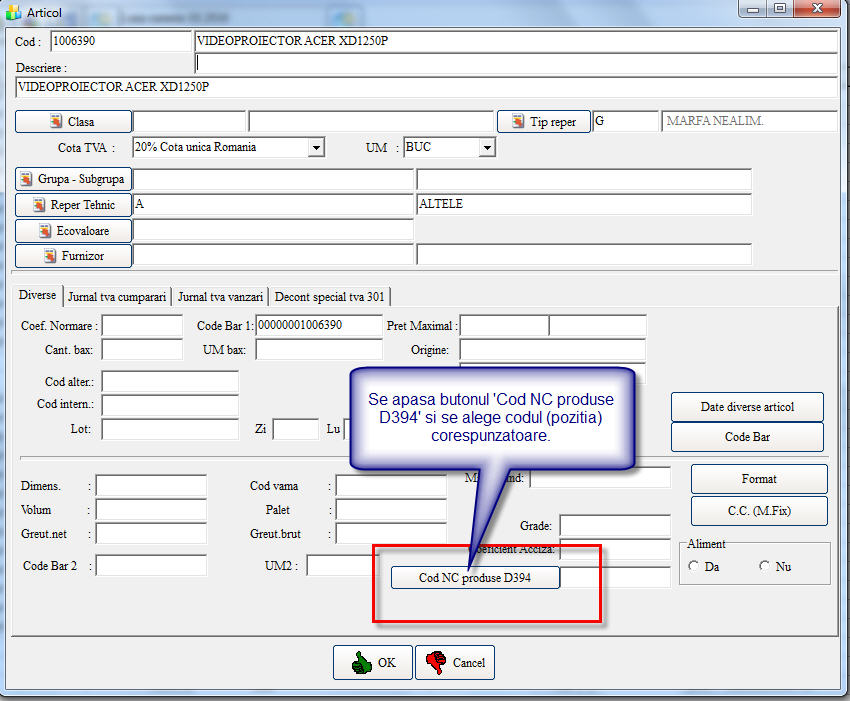Click the Grupa - Subgrupa lookup icon
Image resolution: width=850 pixels, height=701 pixels.
pos(73,179)
